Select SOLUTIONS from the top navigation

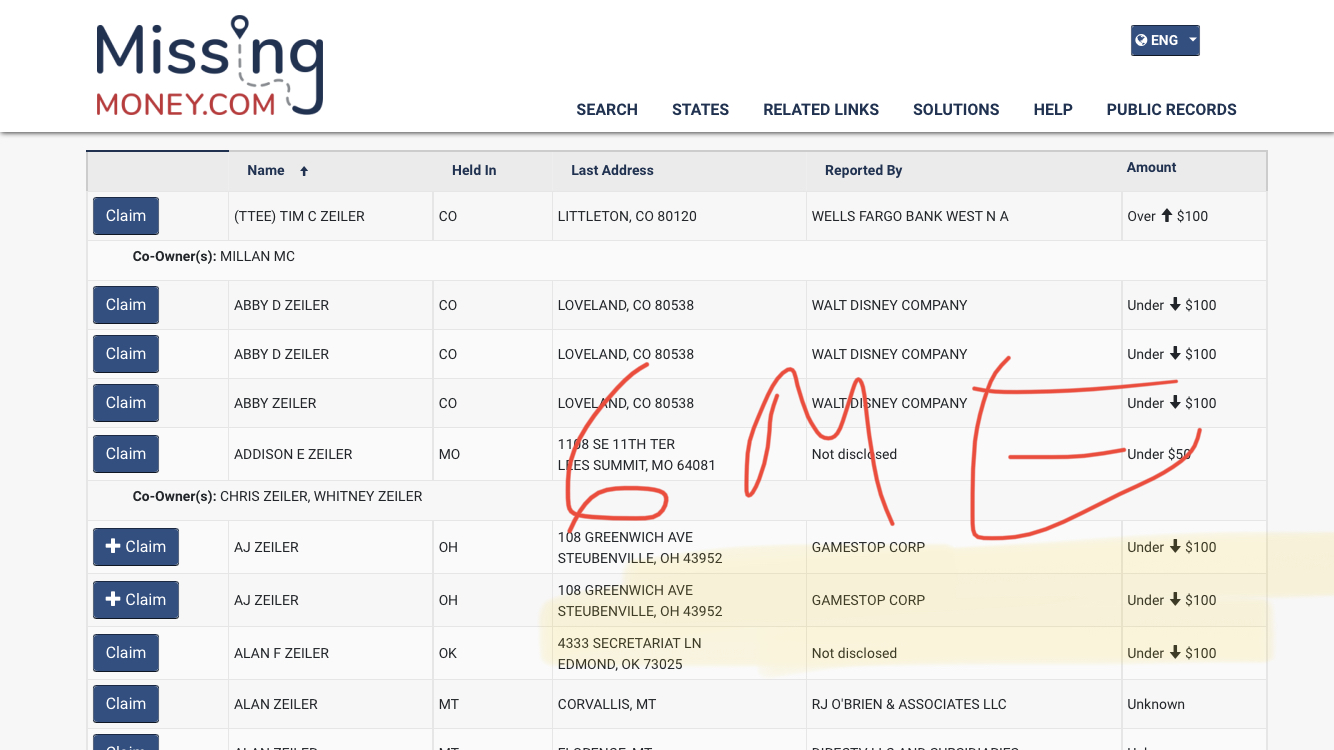[956, 110]
